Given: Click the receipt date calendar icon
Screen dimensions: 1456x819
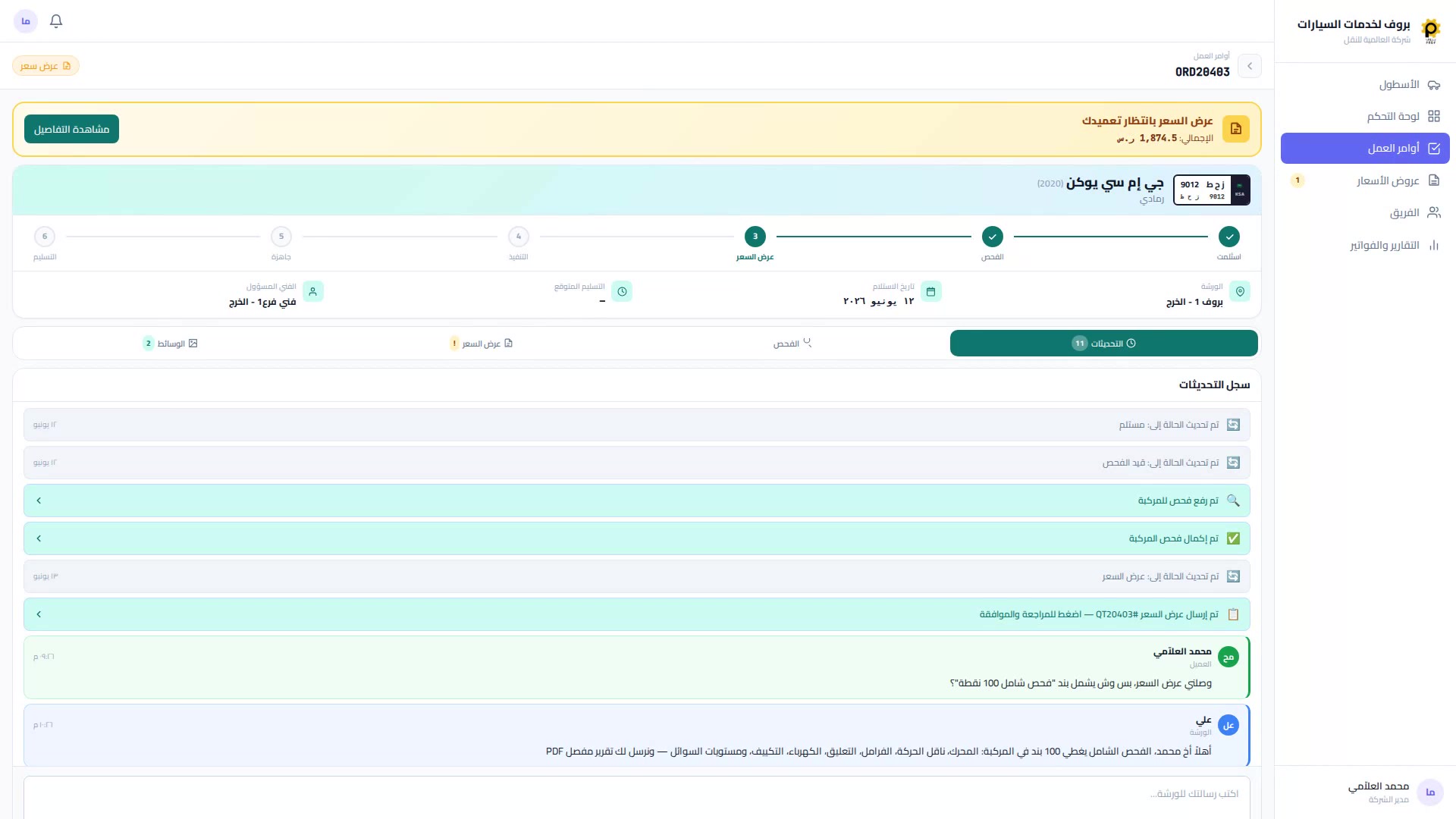Looking at the screenshot, I should pos(930,291).
